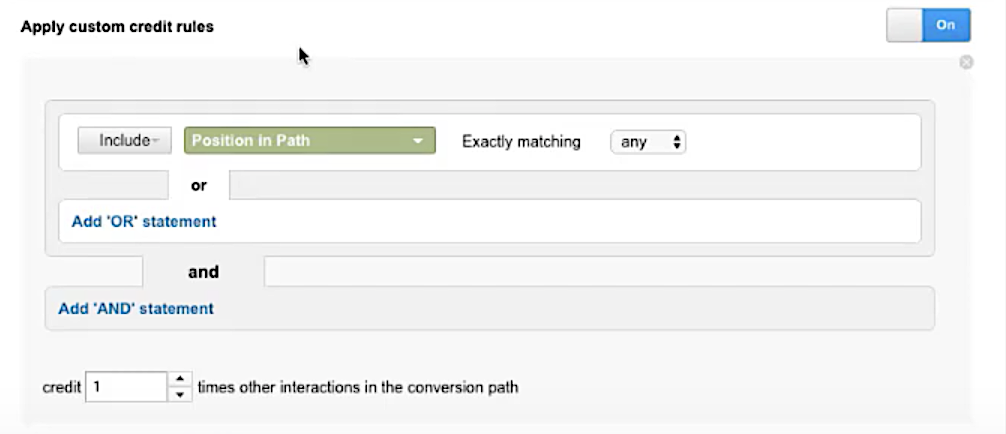The height and width of the screenshot is (434, 1006).
Task: Click the 'credit' label before input
Action: (62, 388)
